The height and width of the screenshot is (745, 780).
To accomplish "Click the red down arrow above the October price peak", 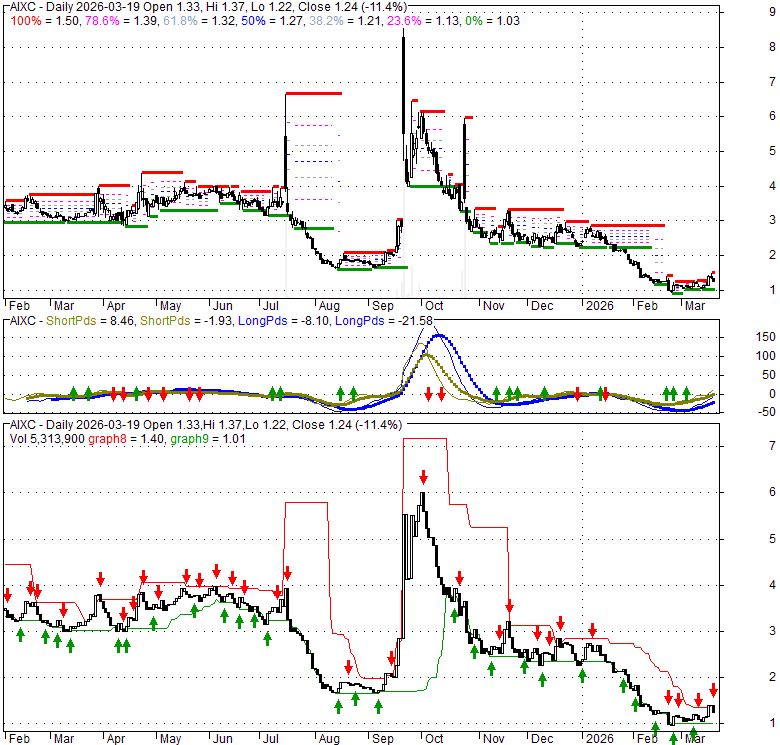I will 424,476.
